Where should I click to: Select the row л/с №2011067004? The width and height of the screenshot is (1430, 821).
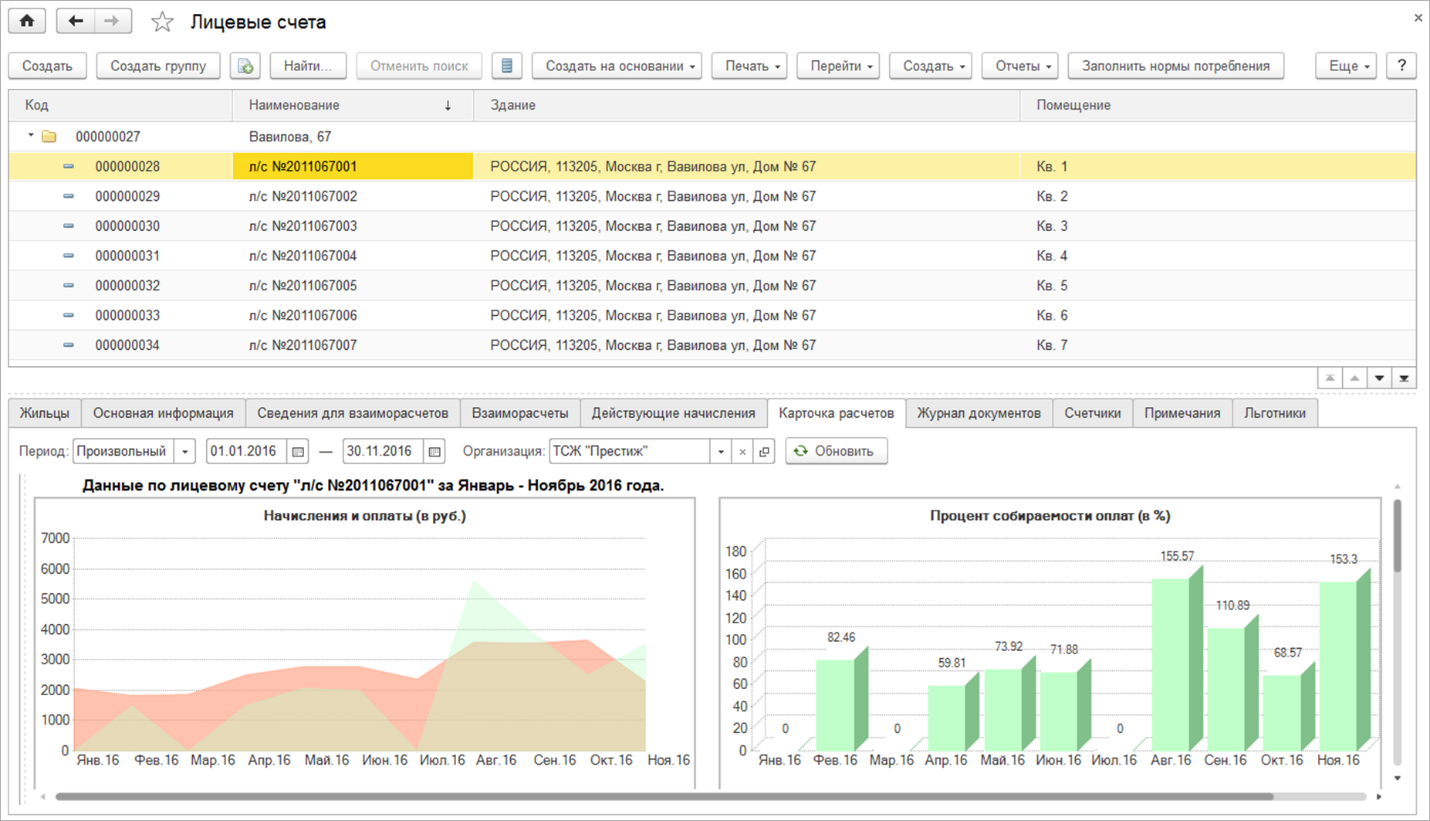(303, 256)
